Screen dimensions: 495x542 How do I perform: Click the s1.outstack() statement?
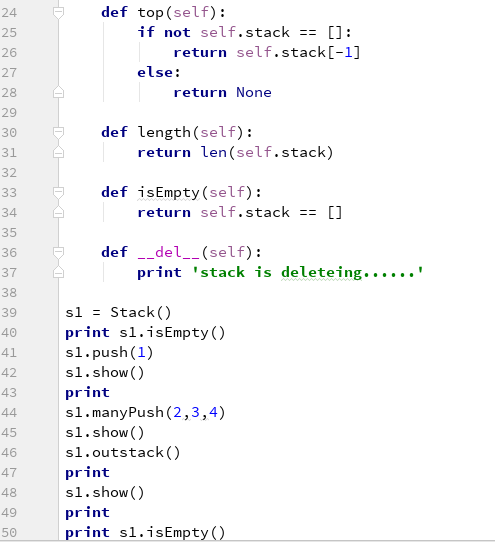[x=123, y=452]
